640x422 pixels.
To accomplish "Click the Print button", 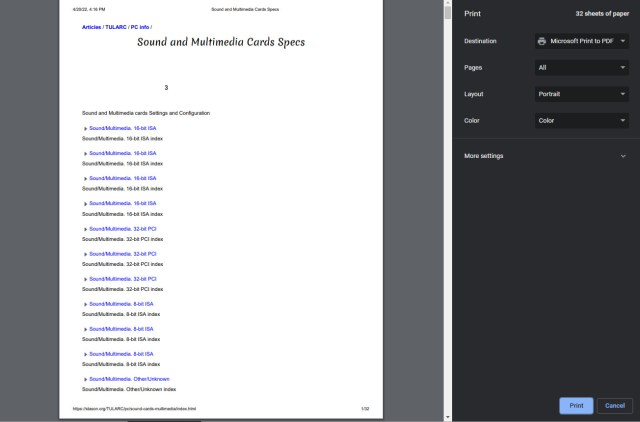I will (x=576, y=405).
